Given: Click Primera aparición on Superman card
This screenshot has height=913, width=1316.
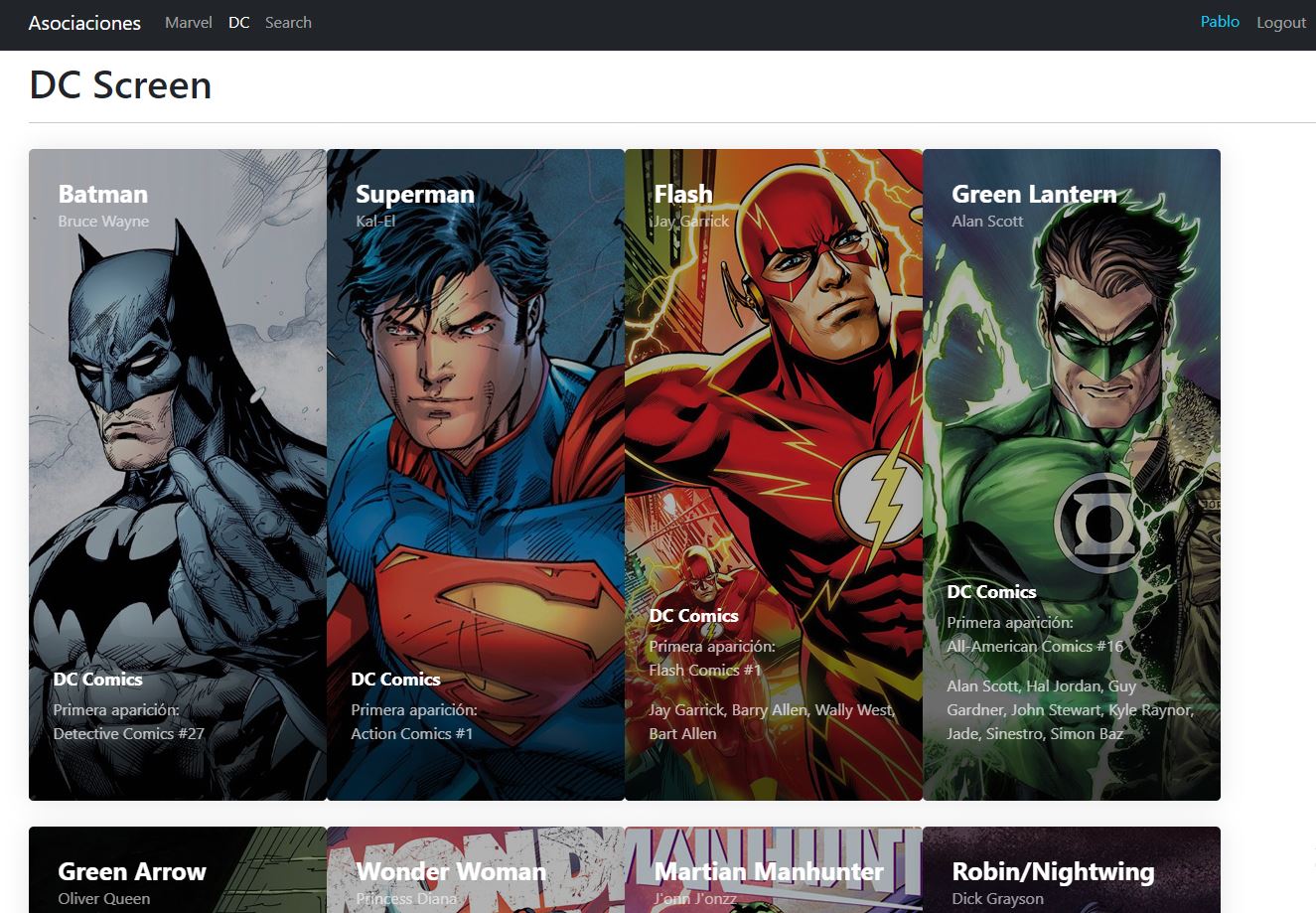Looking at the screenshot, I should point(413,709).
